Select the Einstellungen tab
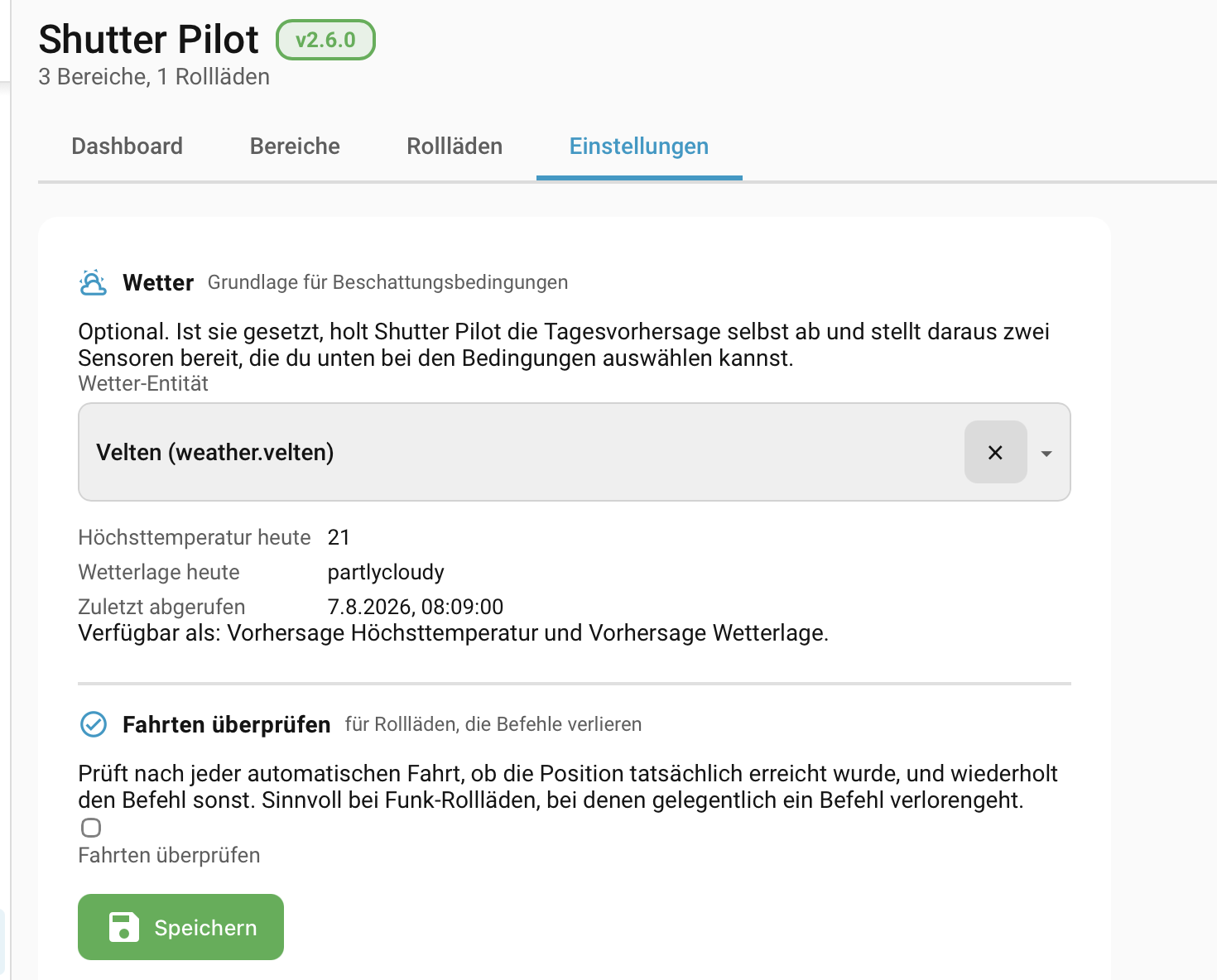This screenshot has width=1217, height=980. click(639, 147)
